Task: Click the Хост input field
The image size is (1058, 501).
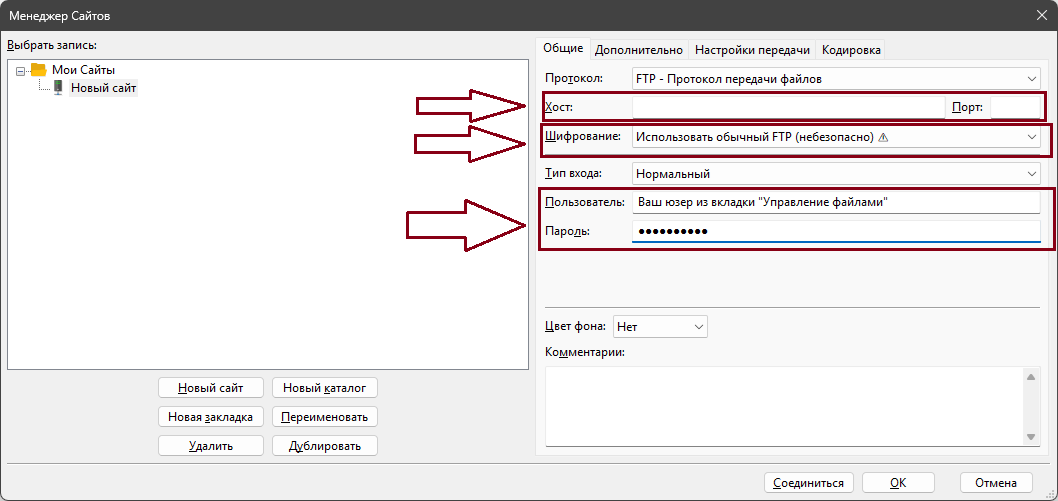Action: point(788,107)
